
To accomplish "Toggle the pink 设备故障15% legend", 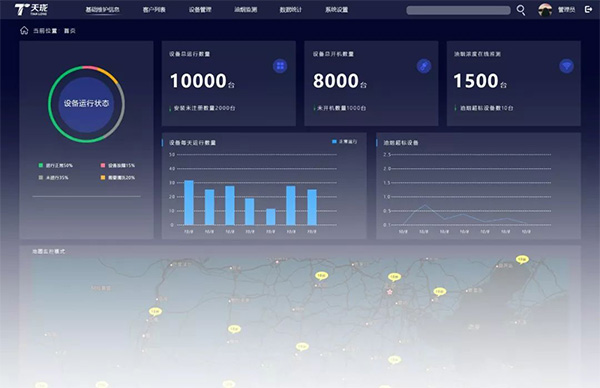I will [118, 165].
